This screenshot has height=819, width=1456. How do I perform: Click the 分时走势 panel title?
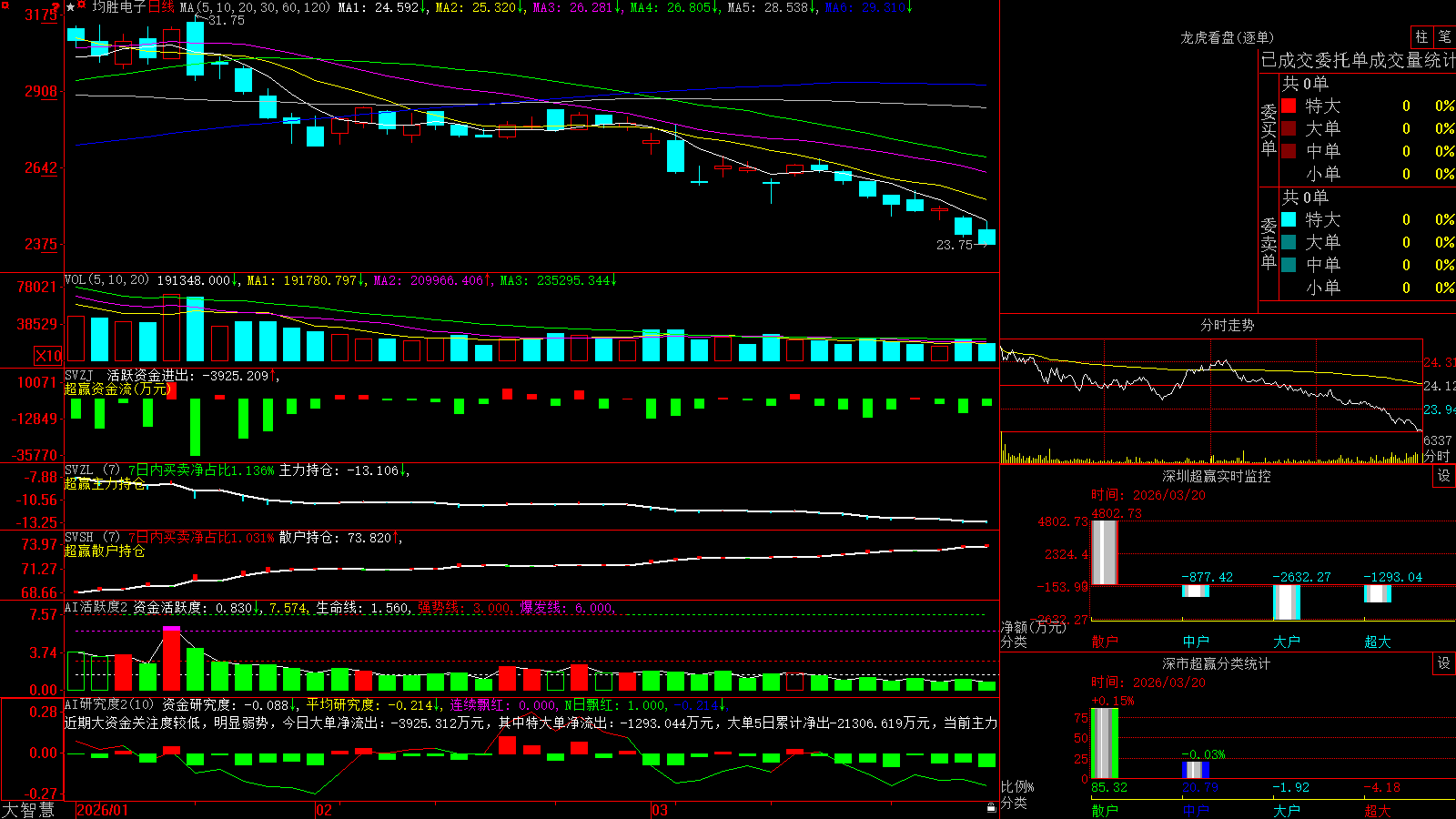pyautogui.click(x=1227, y=325)
